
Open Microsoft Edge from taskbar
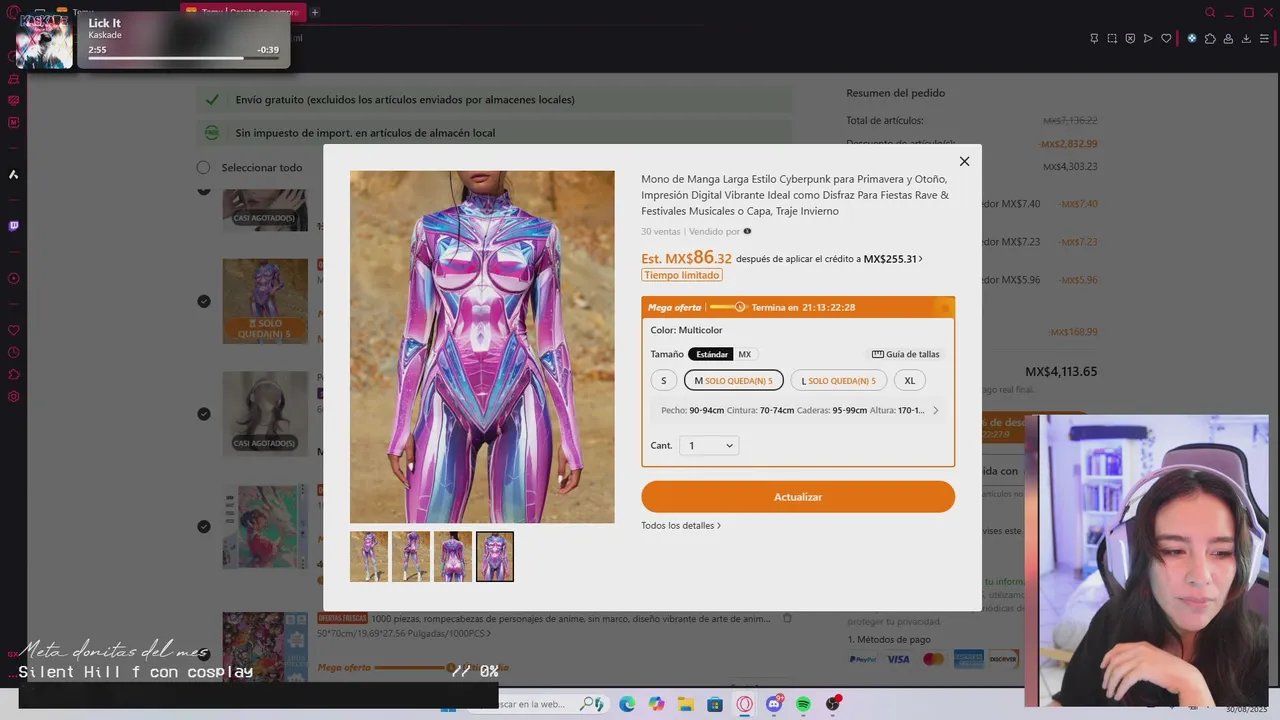pyautogui.click(x=627, y=704)
